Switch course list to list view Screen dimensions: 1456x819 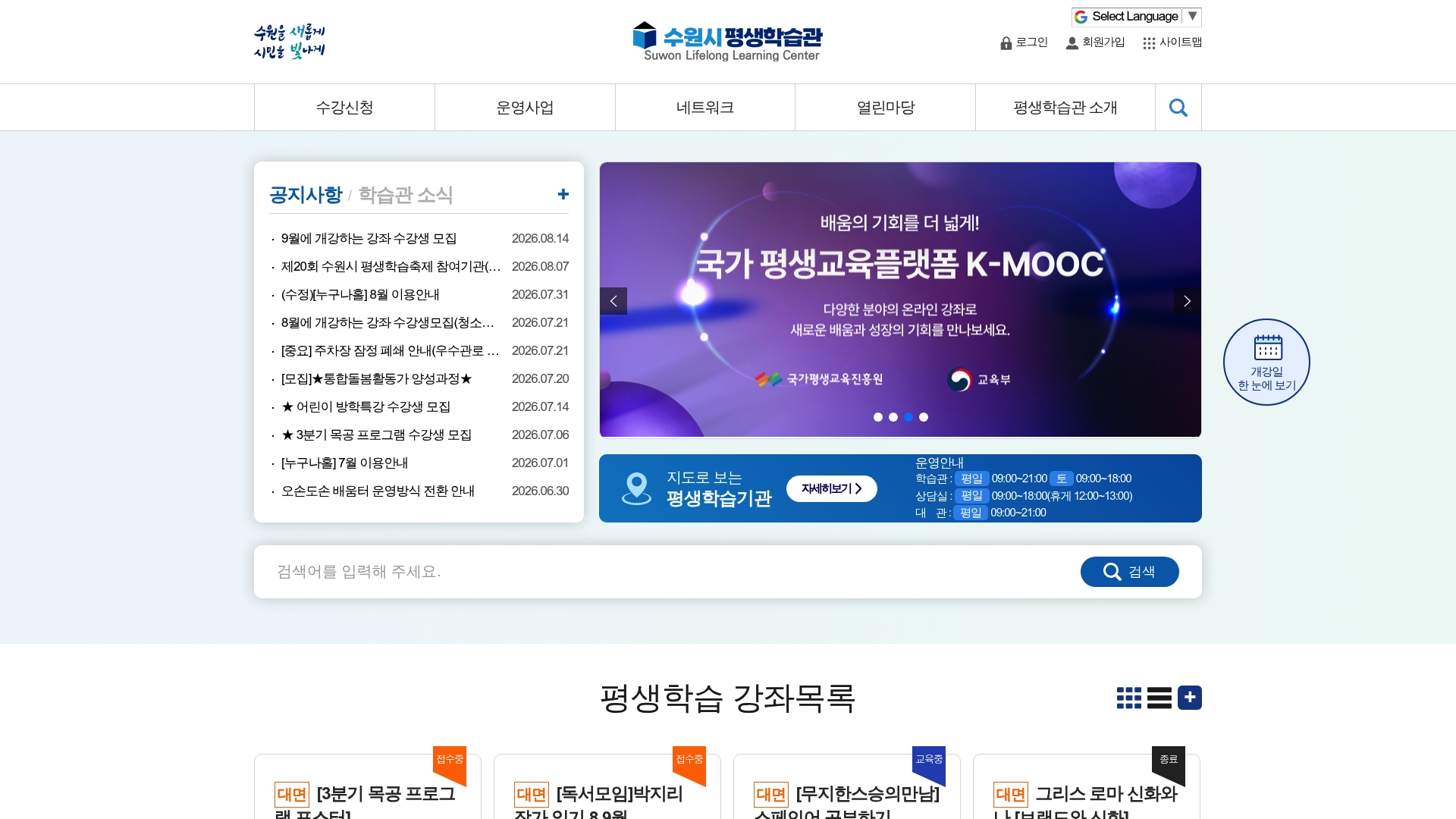[x=1159, y=698]
